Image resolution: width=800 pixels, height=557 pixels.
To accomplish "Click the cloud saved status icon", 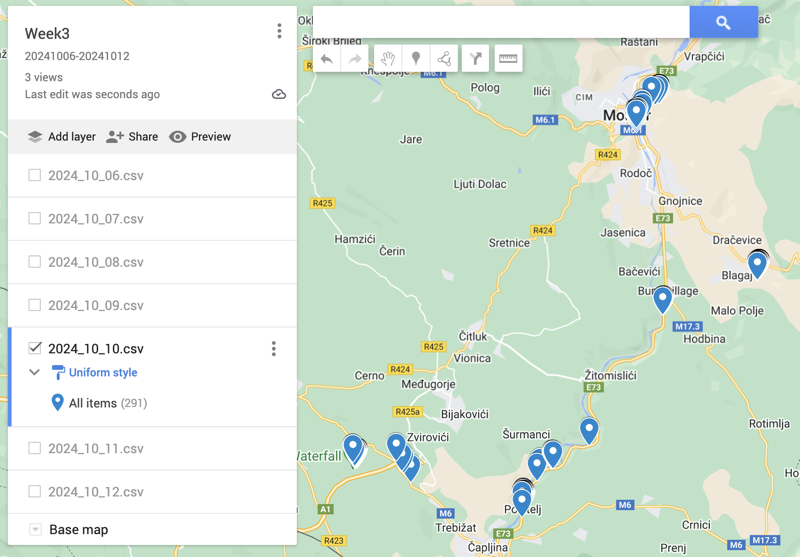I will (x=279, y=94).
